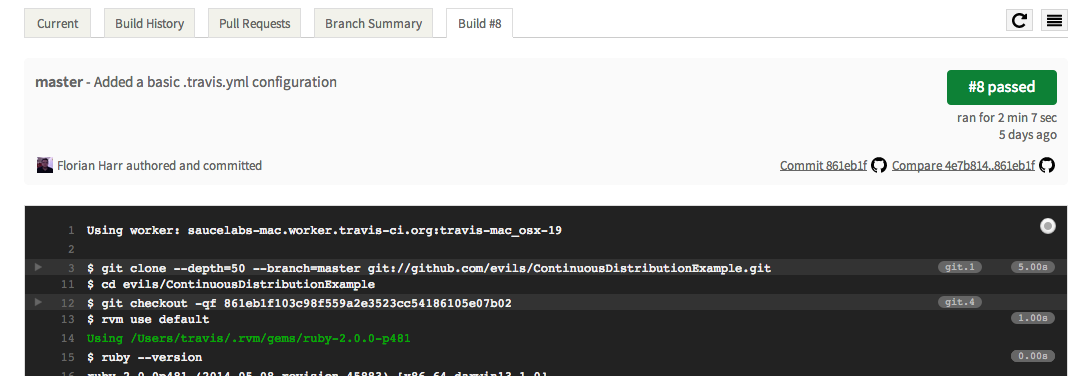The width and height of the screenshot is (1076, 376).
Task: Click the '$ ruby --version' log line
Action: [144, 357]
